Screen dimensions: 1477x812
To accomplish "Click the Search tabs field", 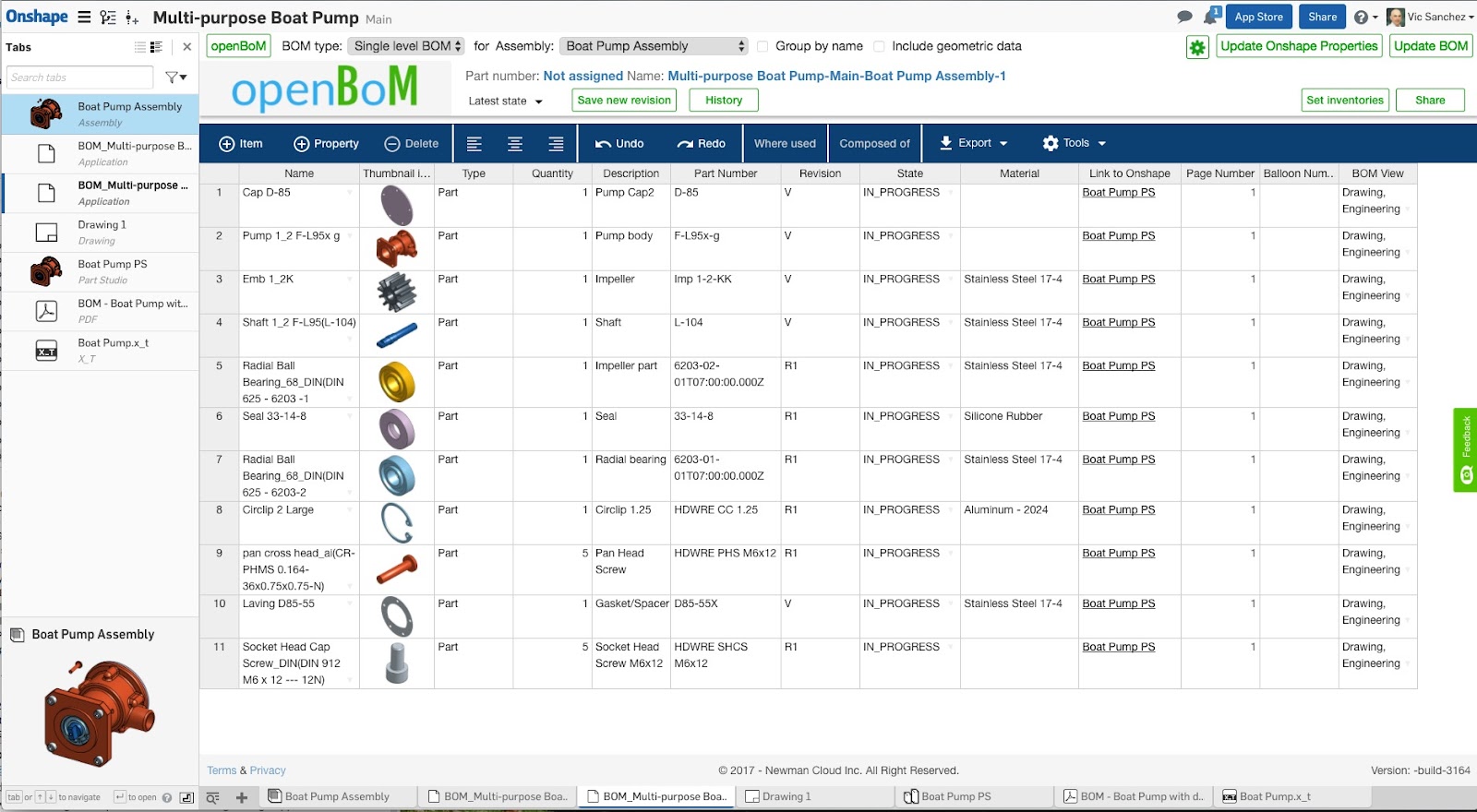I will pyautogui.click(x=79, y=78).
